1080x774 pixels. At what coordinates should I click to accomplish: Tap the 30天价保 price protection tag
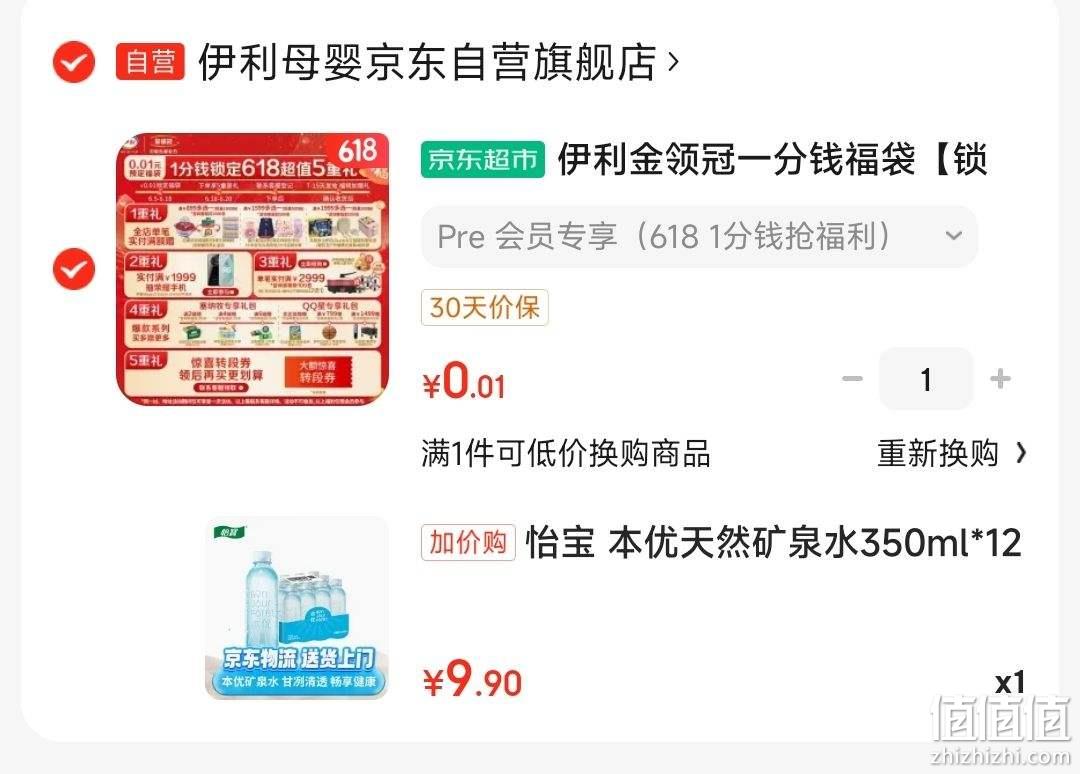tap(484, 308)
